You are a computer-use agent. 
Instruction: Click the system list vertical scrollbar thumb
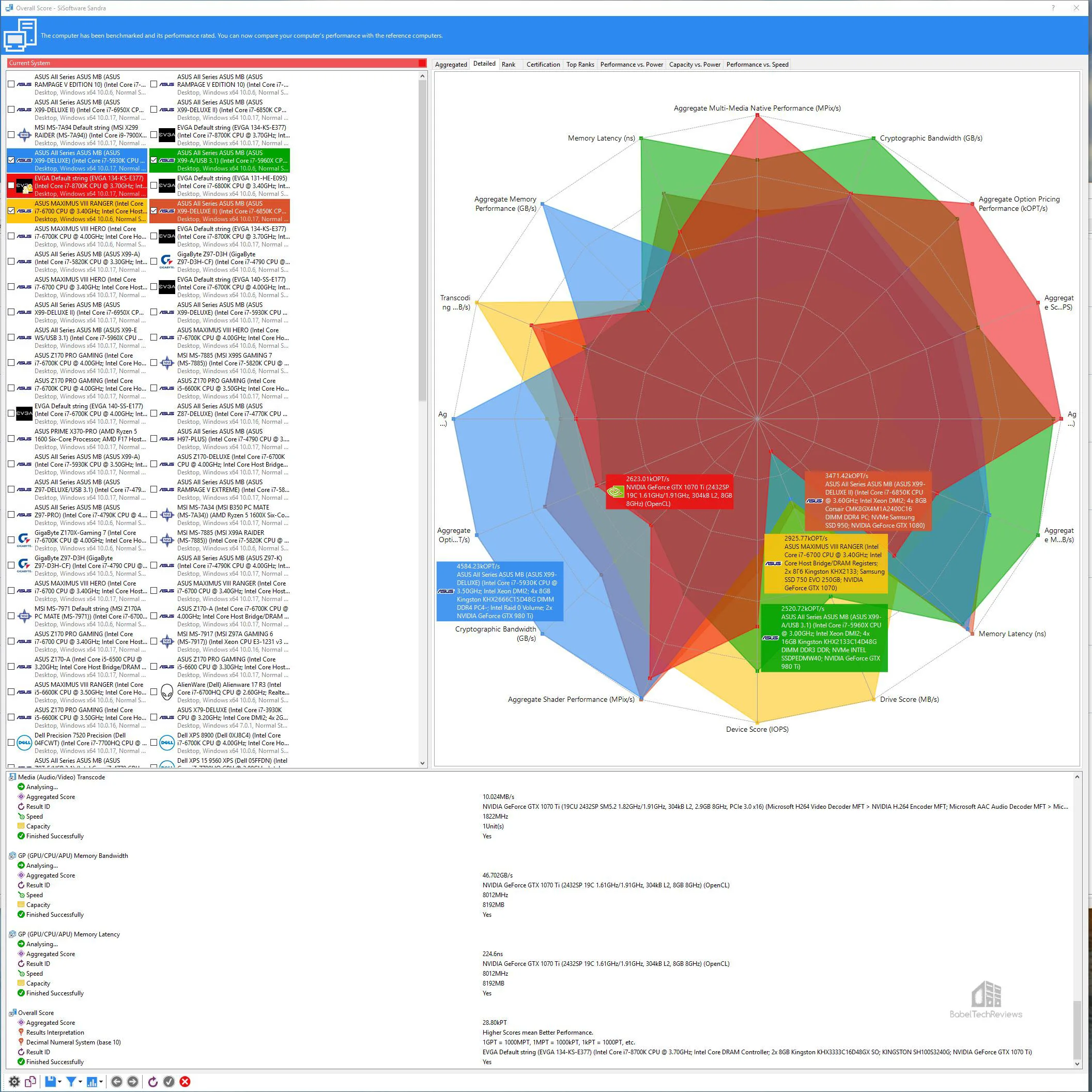tap(422, 240)
